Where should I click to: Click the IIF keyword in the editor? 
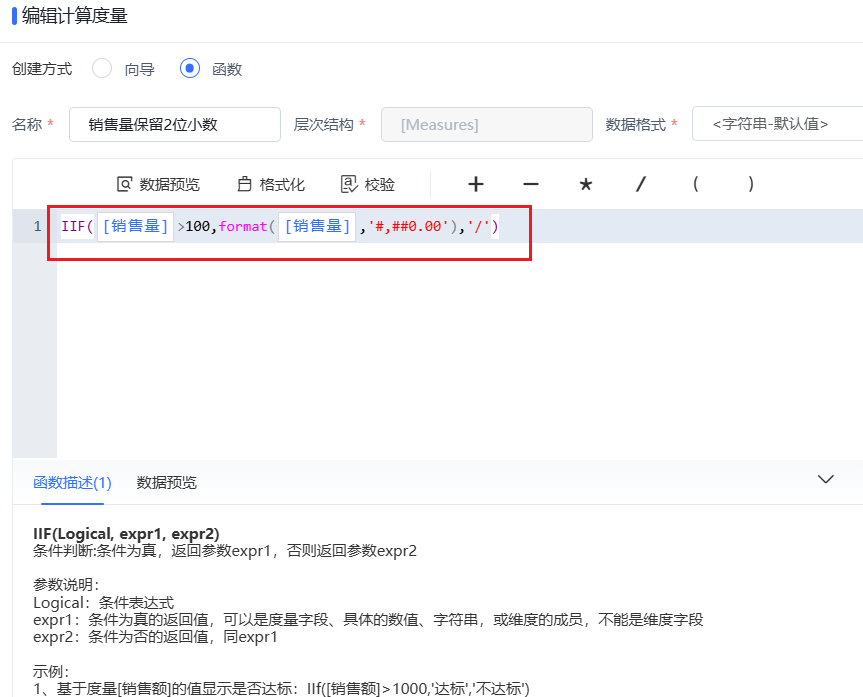[x=73, y=226]
